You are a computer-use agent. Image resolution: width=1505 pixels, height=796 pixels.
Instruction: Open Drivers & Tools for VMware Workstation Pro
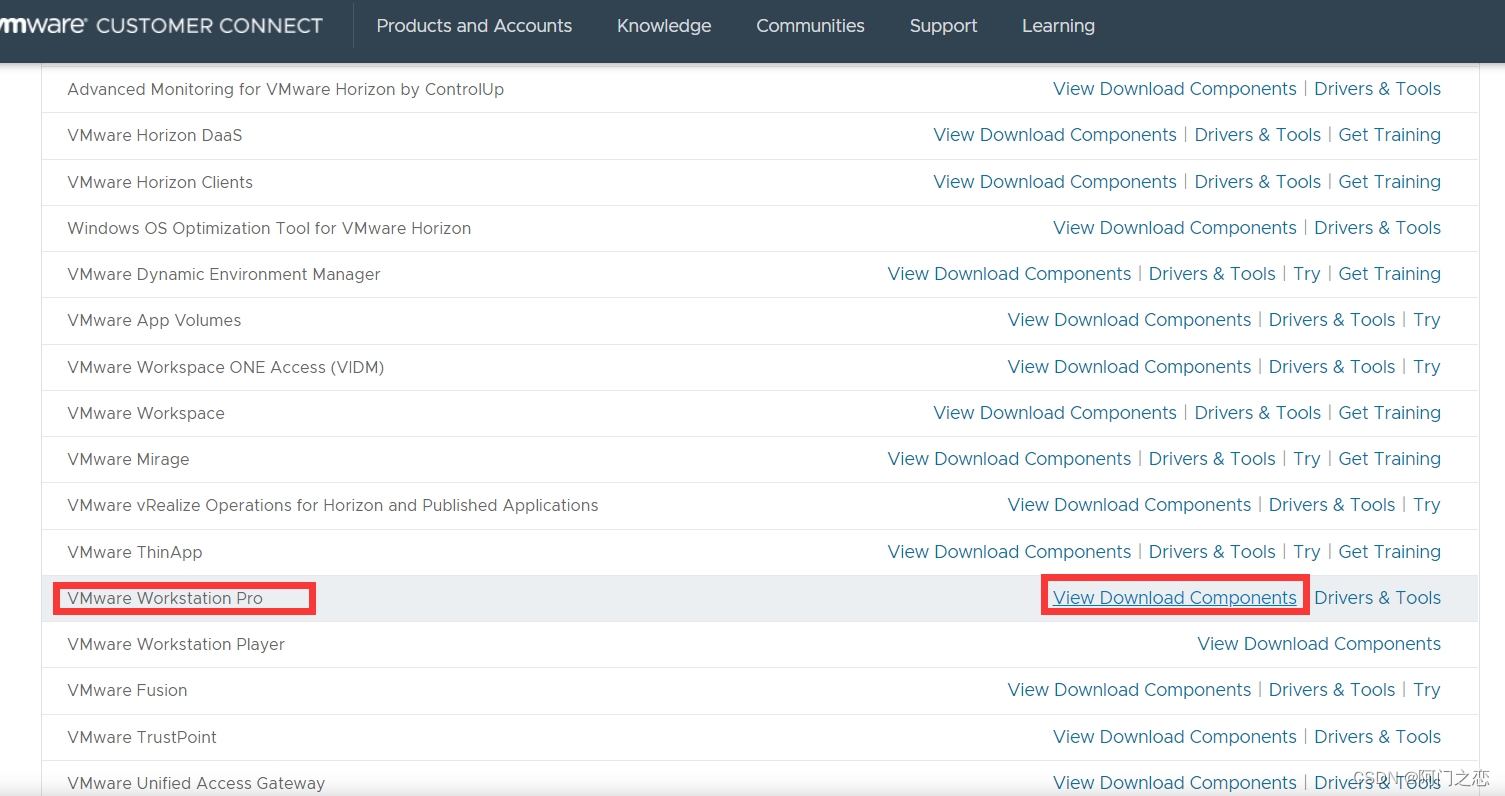(1377, 598)
